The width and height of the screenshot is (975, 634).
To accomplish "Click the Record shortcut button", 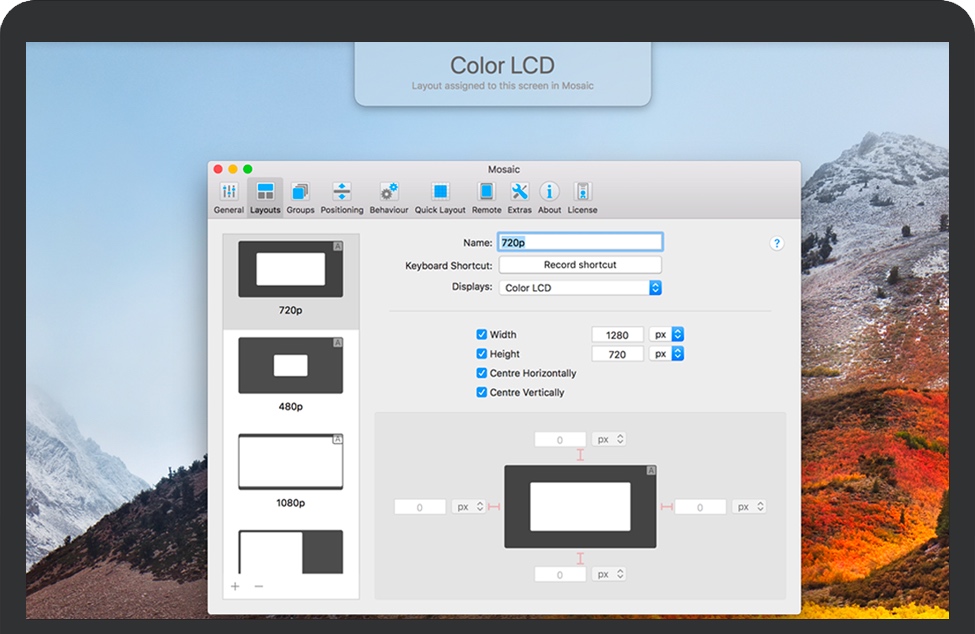I will pyautogui.click(x=580, y=265).
